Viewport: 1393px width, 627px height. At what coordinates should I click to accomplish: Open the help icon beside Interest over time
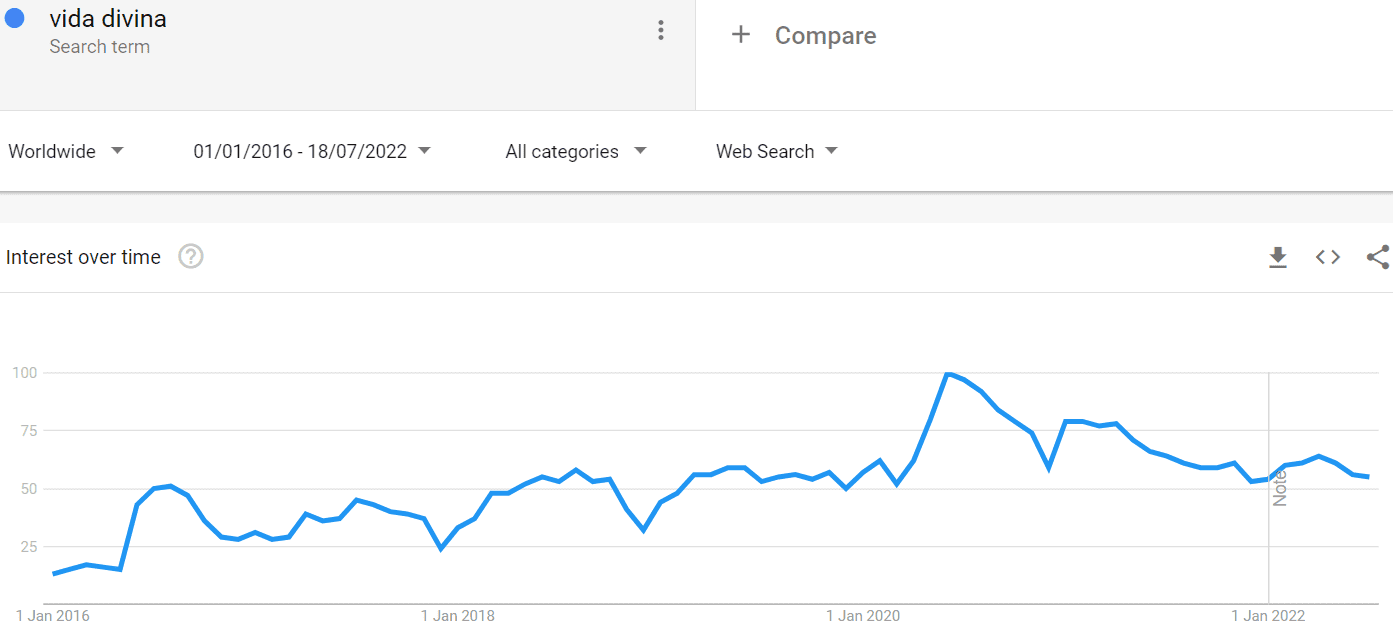190,257
